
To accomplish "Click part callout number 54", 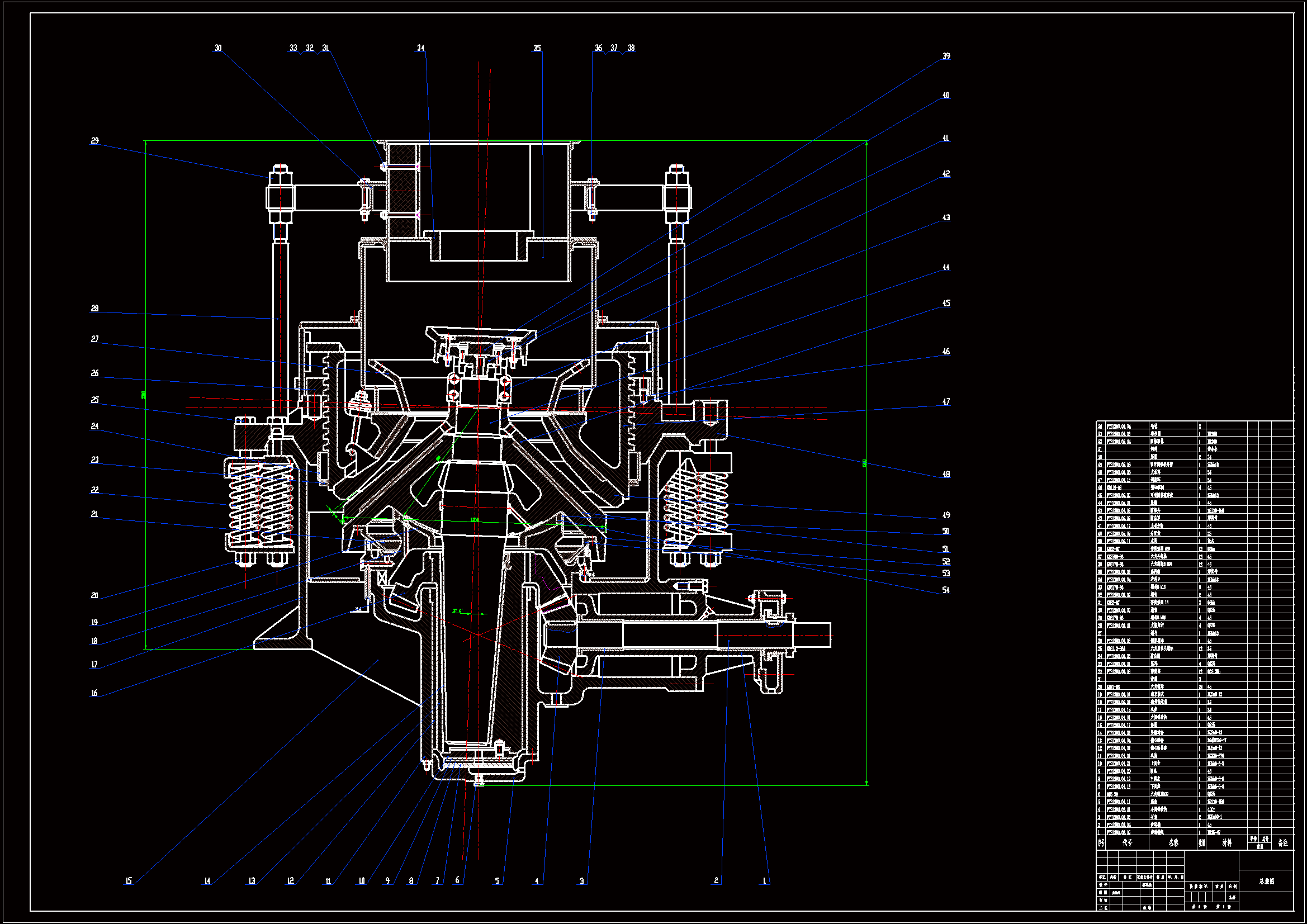I will point(945,590).
